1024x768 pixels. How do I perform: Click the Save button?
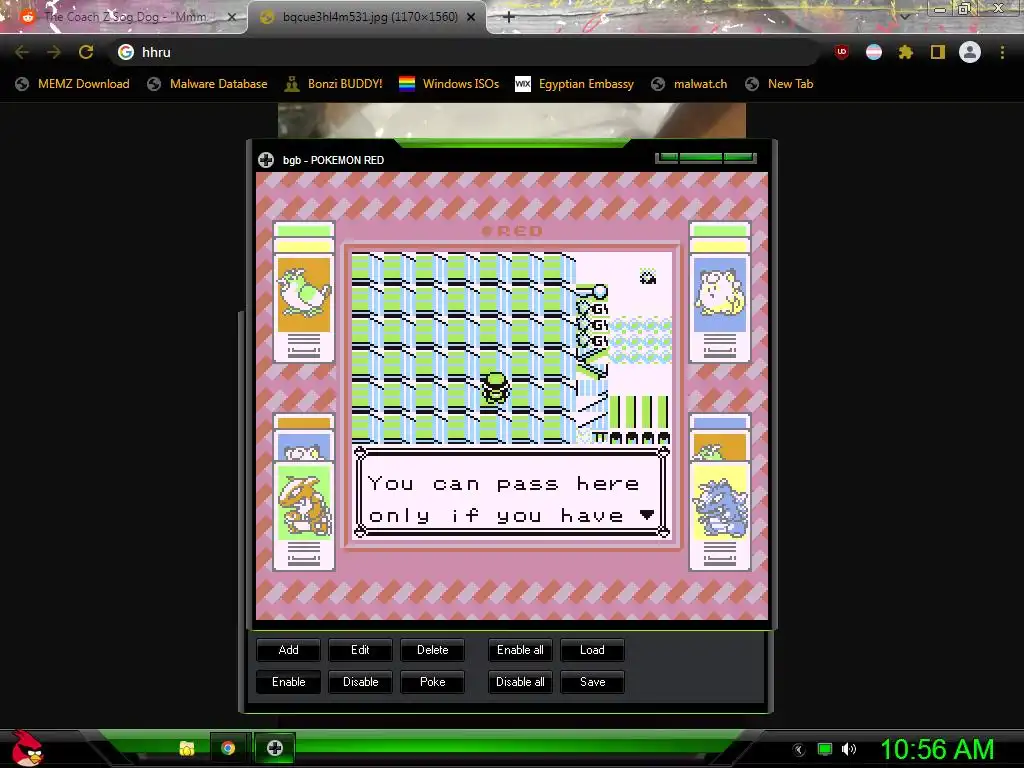tap(592, 682)
